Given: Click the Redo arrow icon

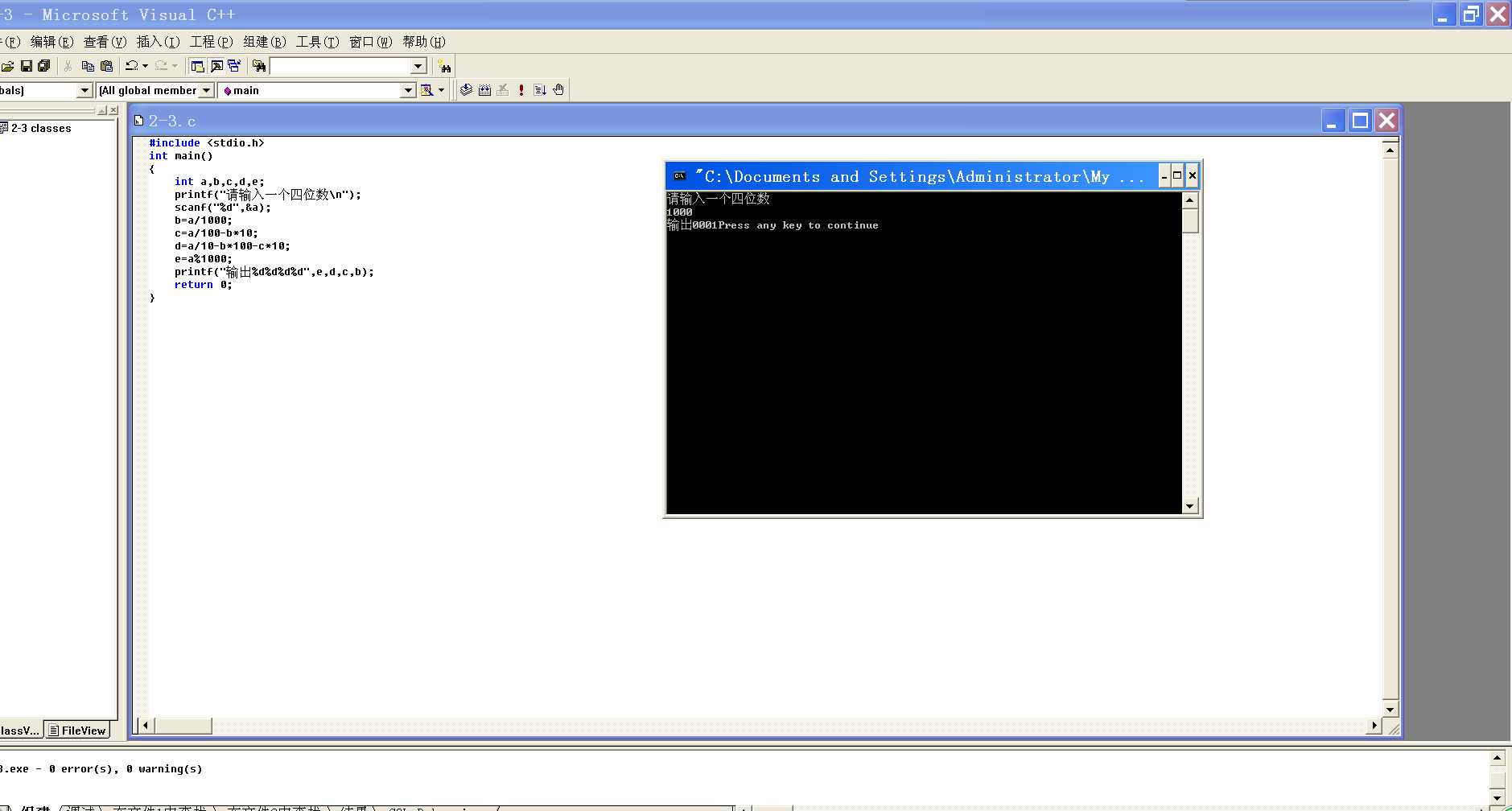Looking at the screenshot, I should pyautogui.click(x=161, y=66).
